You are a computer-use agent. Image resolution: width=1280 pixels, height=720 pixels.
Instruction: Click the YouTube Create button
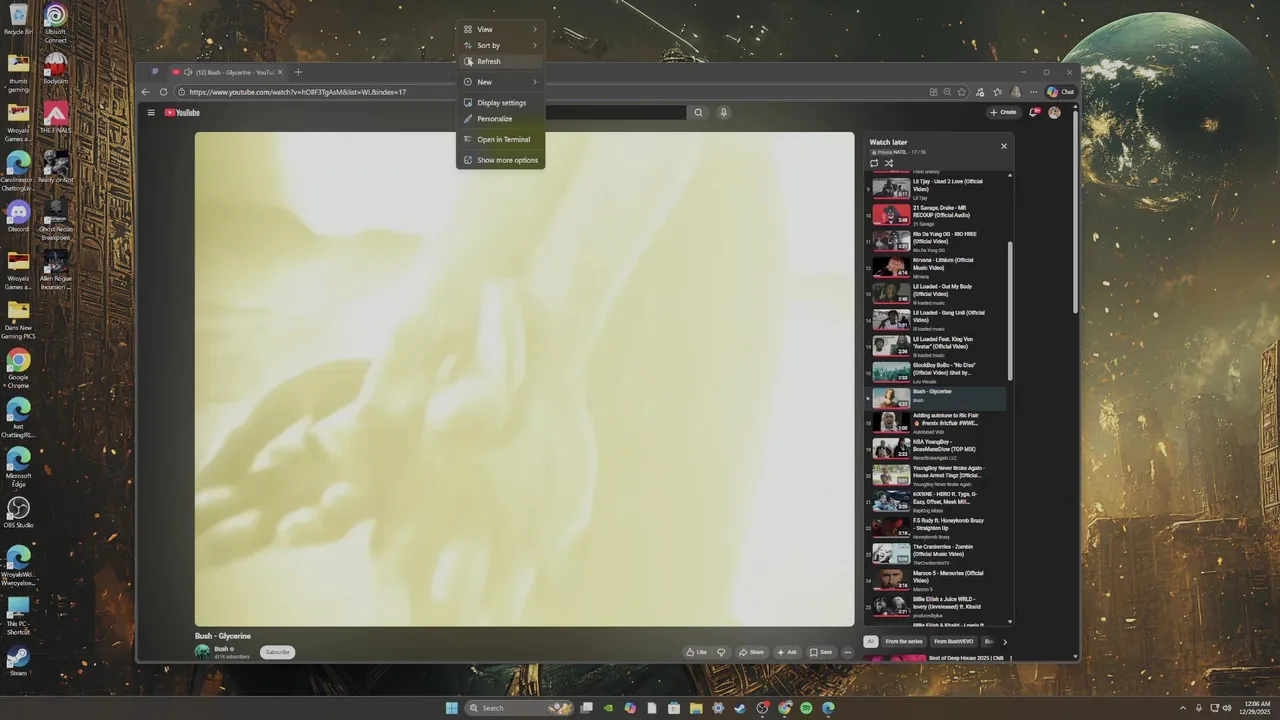pos(1003,112)
